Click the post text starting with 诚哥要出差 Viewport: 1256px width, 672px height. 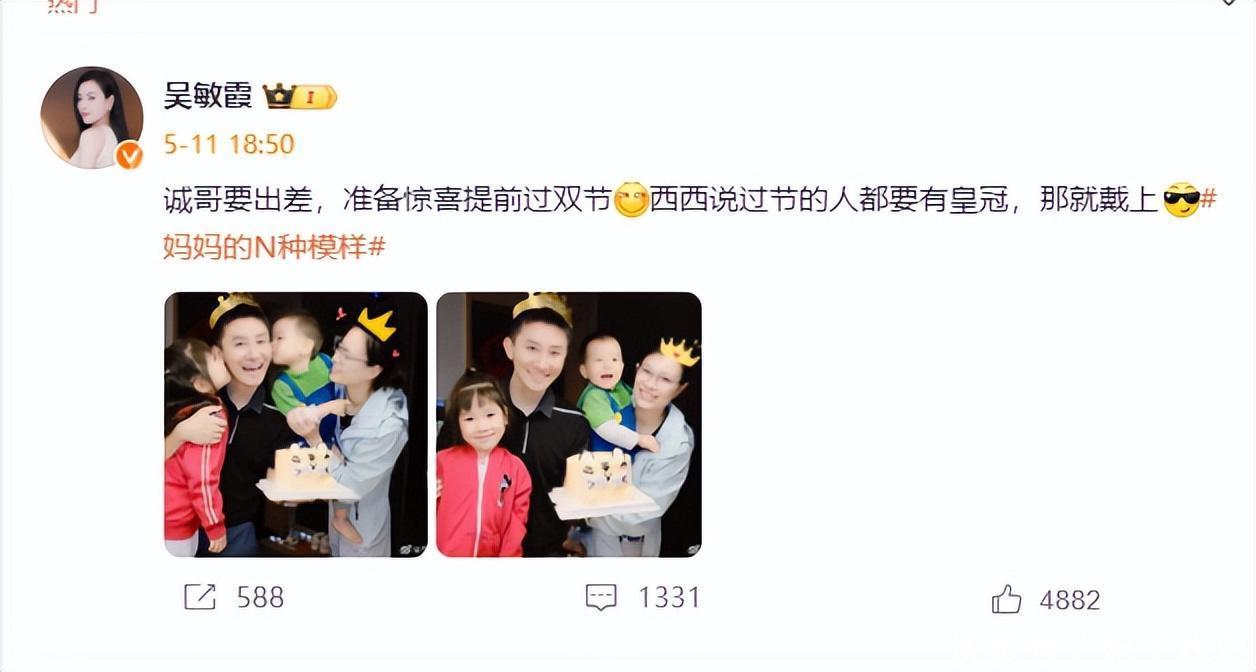689,222
